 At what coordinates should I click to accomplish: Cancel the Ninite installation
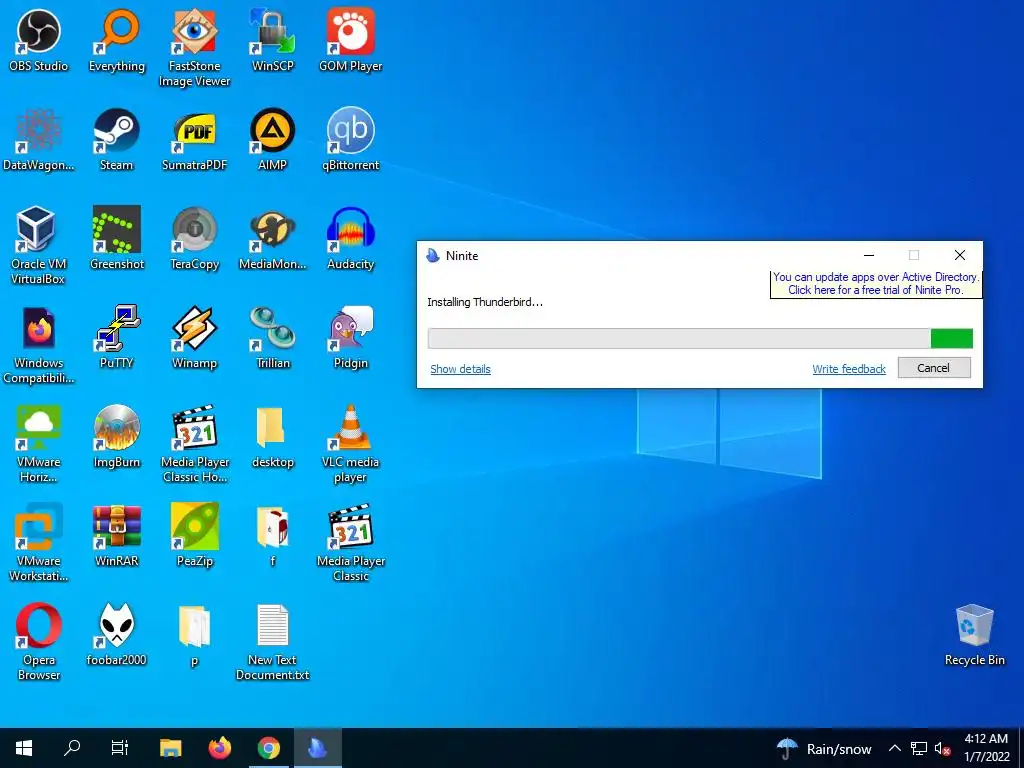coord(934,368)
